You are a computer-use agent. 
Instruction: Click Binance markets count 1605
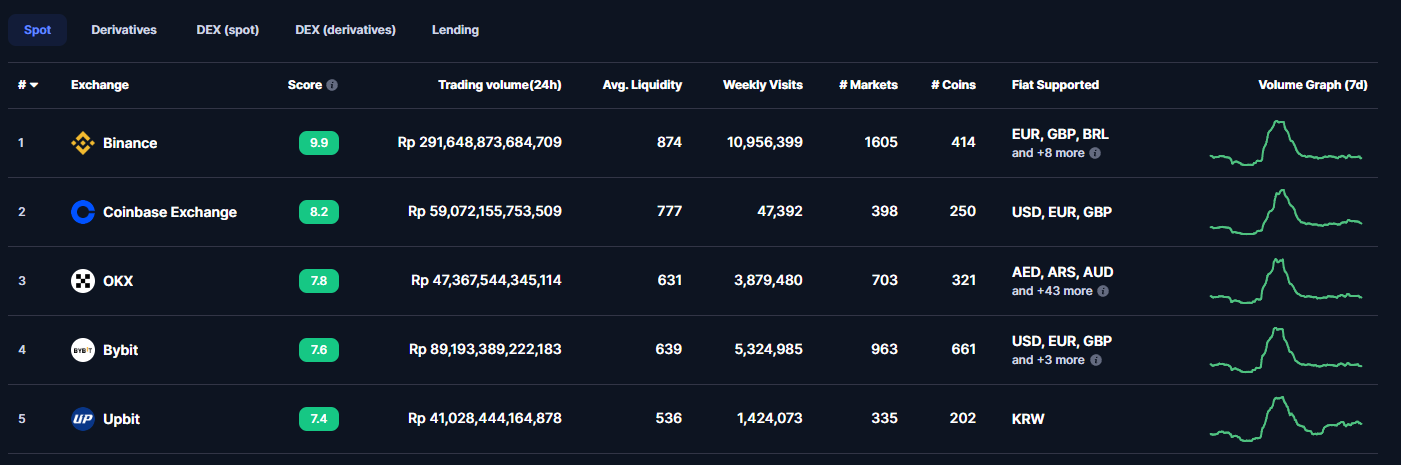point(881,143)
